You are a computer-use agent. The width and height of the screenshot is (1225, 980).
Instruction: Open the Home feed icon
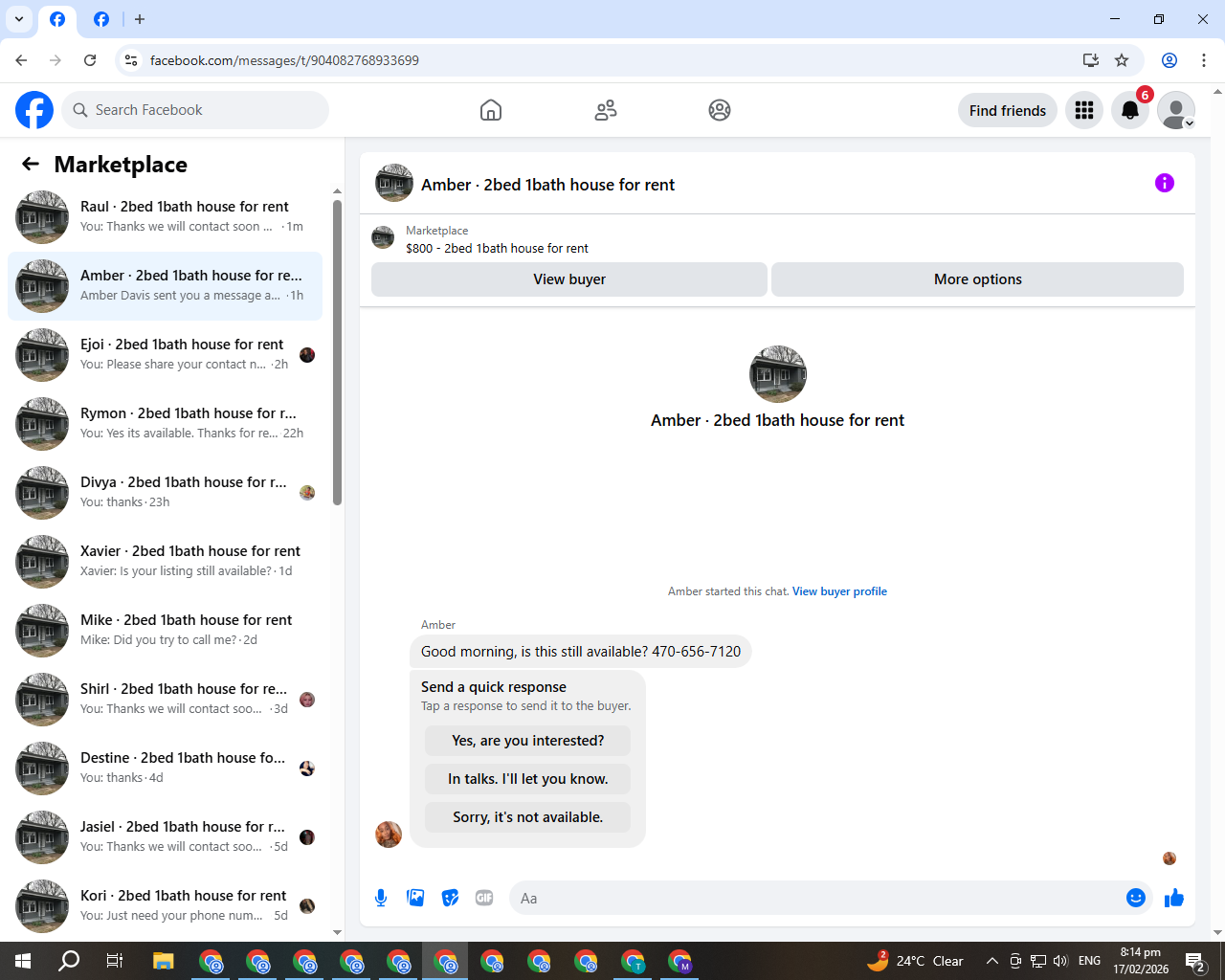pos(491,110)
